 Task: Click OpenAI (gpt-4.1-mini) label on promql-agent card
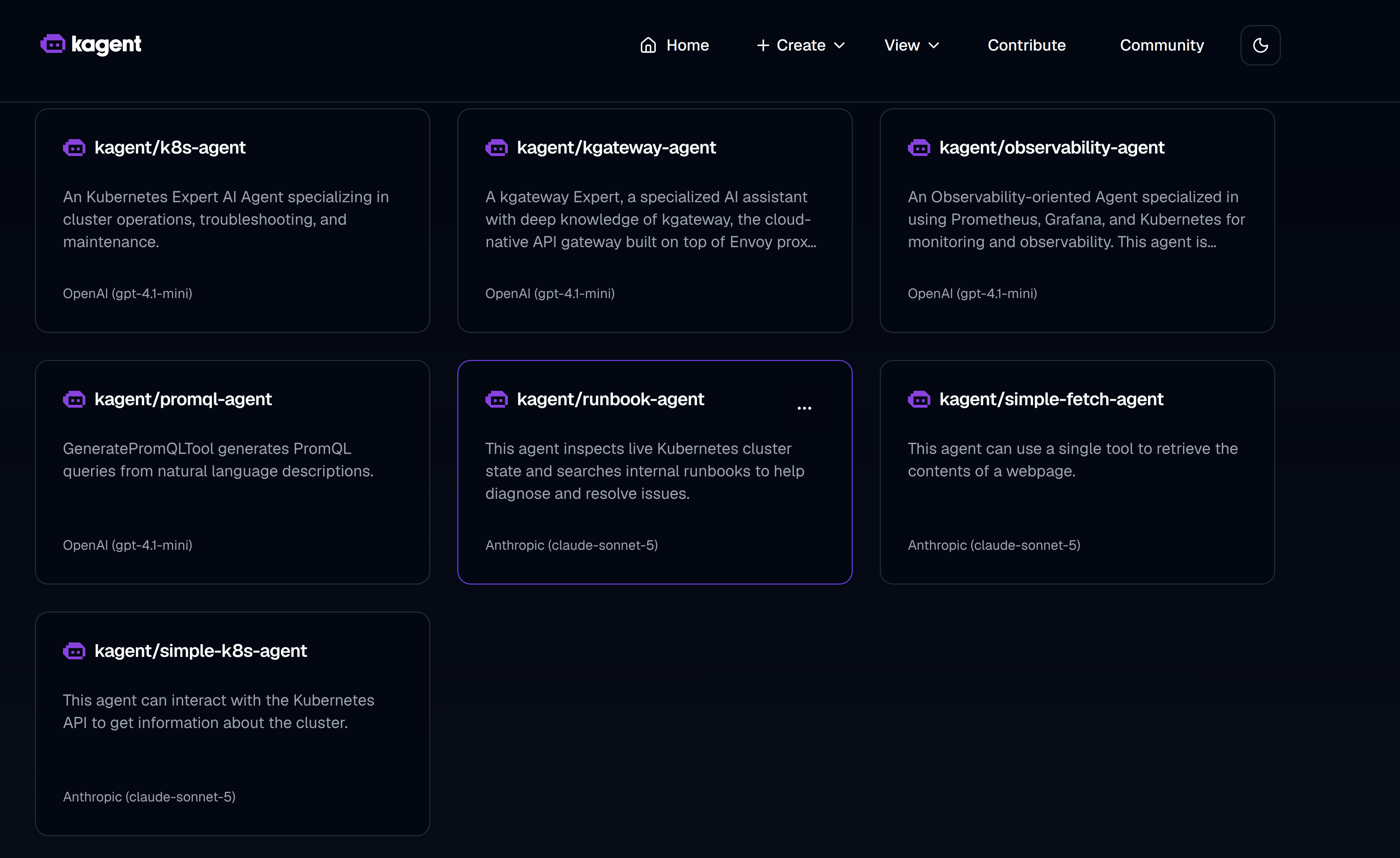coord(128,546)
